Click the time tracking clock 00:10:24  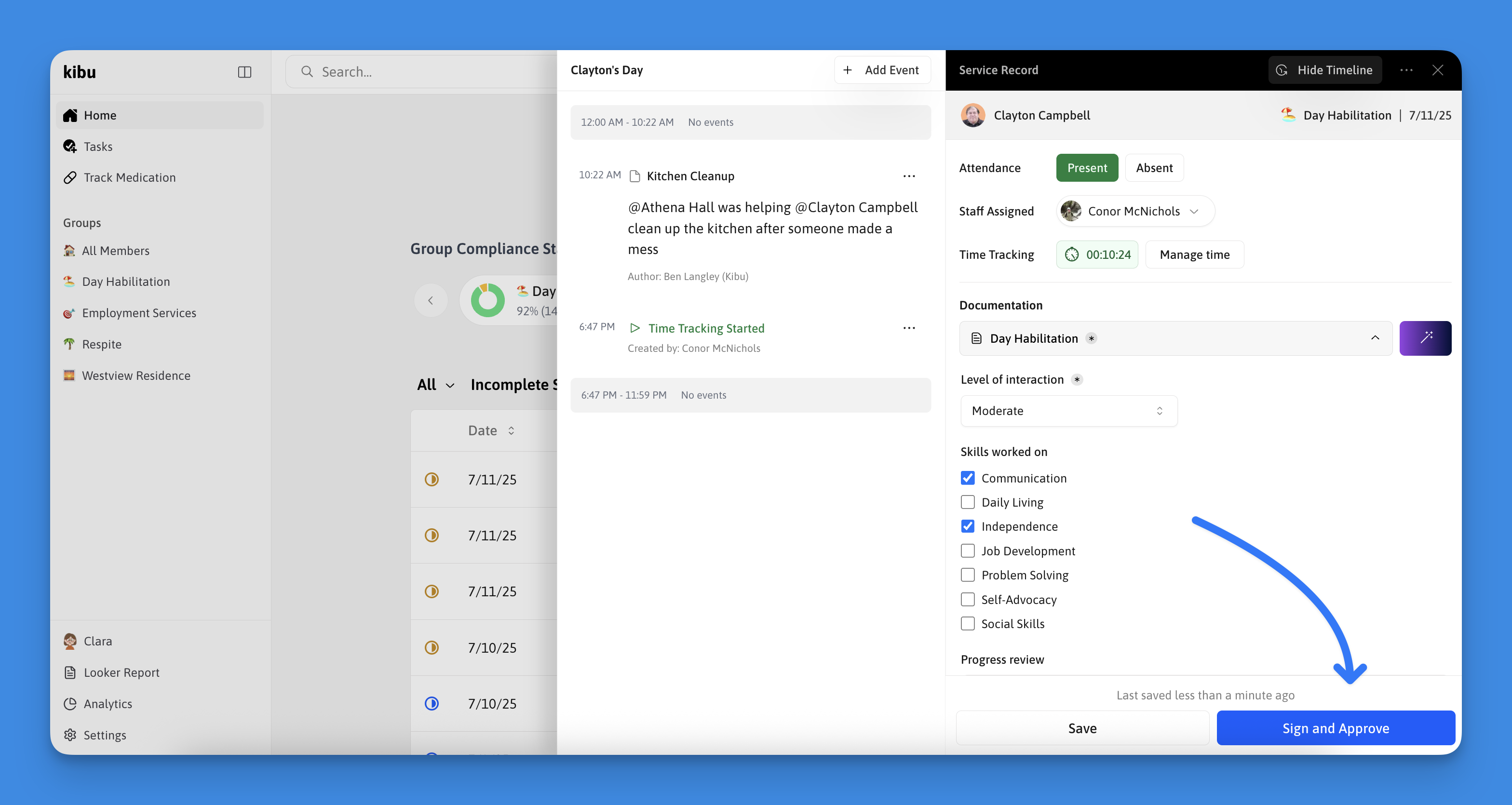click(1096, 255)
